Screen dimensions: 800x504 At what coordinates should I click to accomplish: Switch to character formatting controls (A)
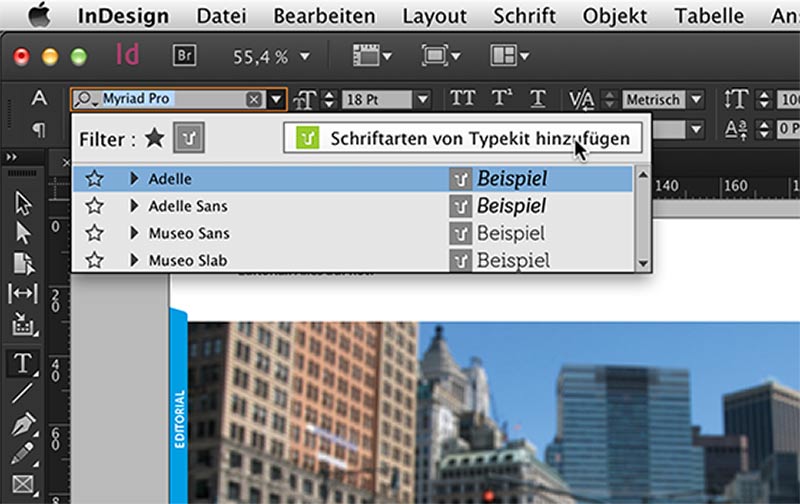pos(39,98)
